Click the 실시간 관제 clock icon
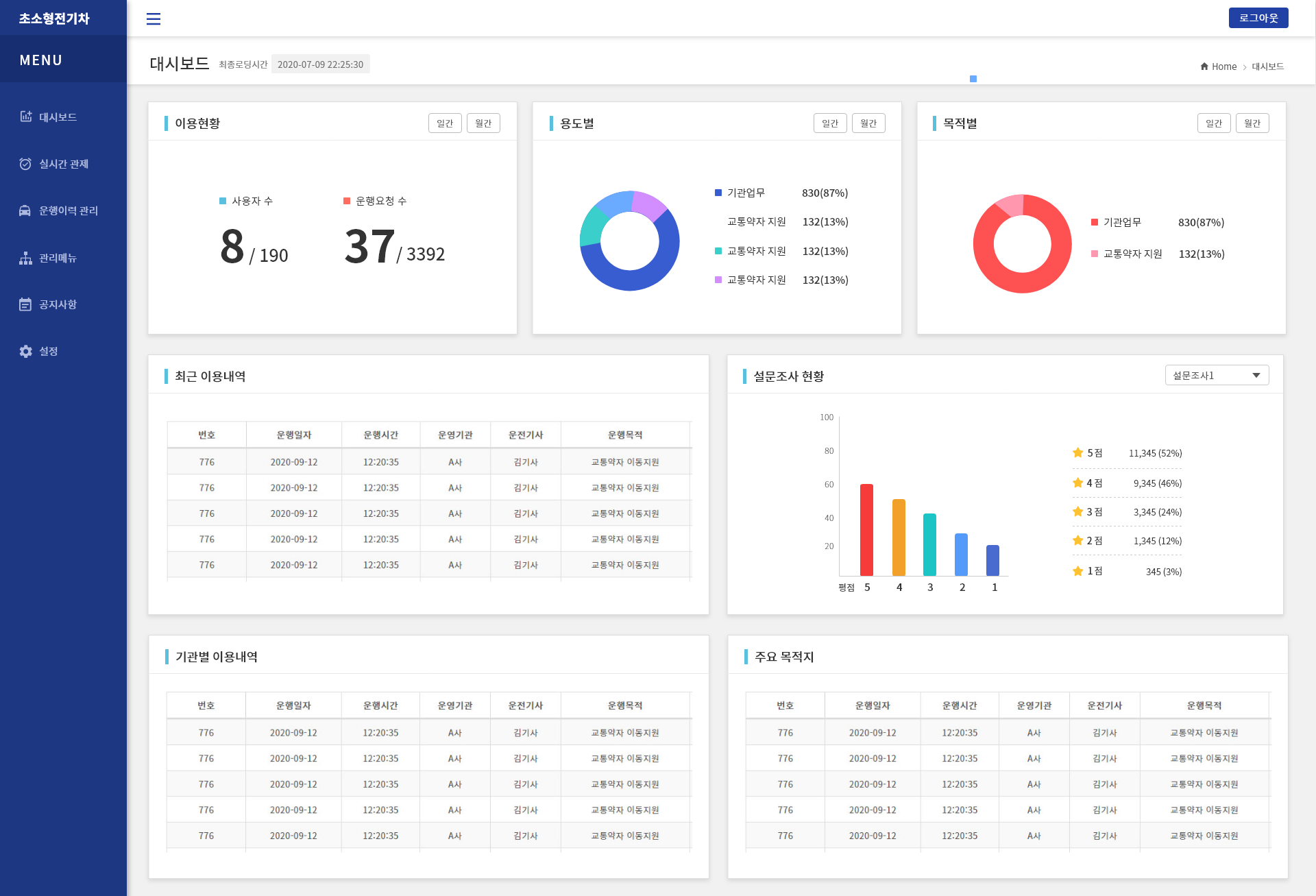1316x896 pixels. coord(25,164)
